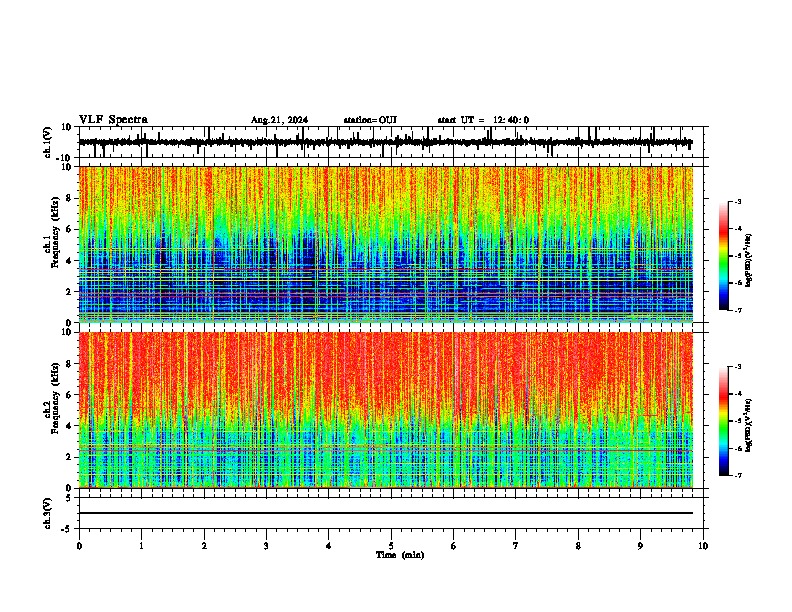The image size is (792, 612).
Task: Select the date label "Aug.21, 2024"
Action: pos(279,120)
